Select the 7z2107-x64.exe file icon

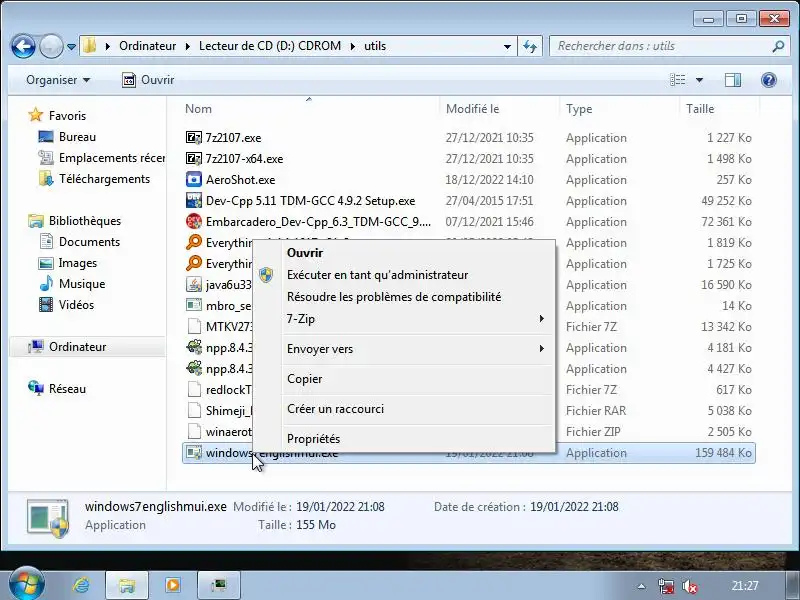coord(194,159)
